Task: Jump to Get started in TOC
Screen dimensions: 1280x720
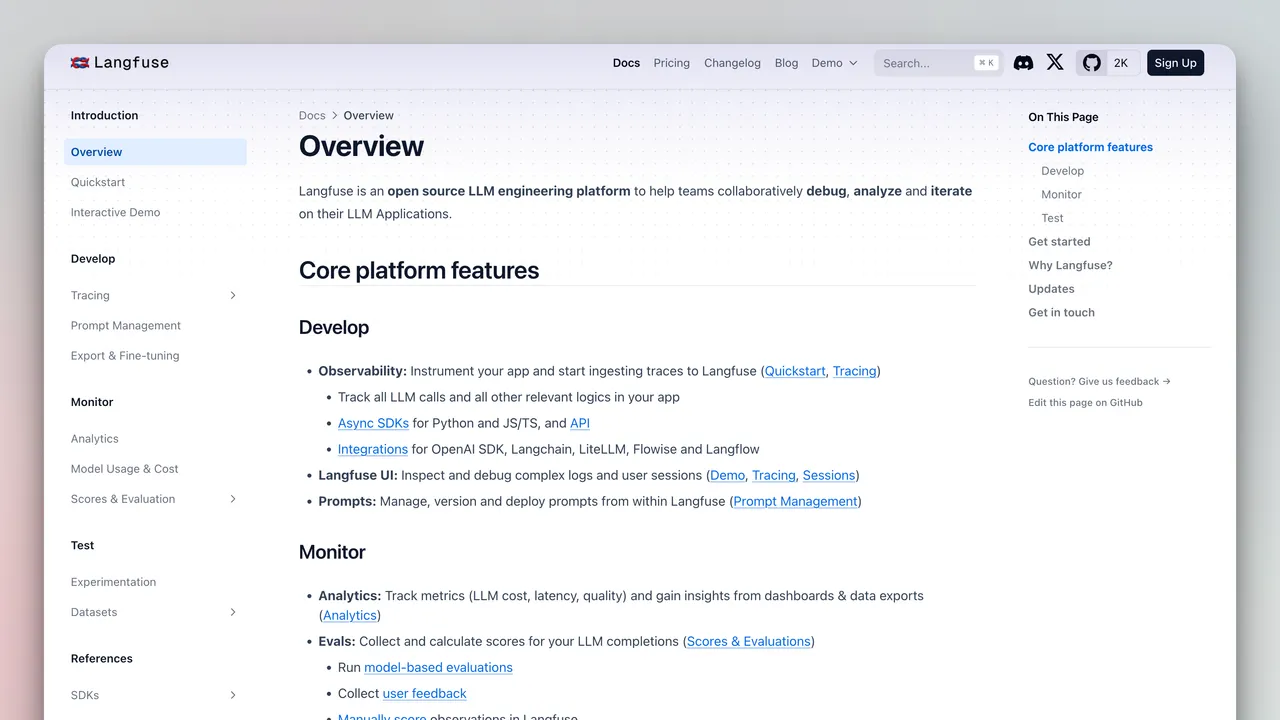Action: coord(1059,242)
